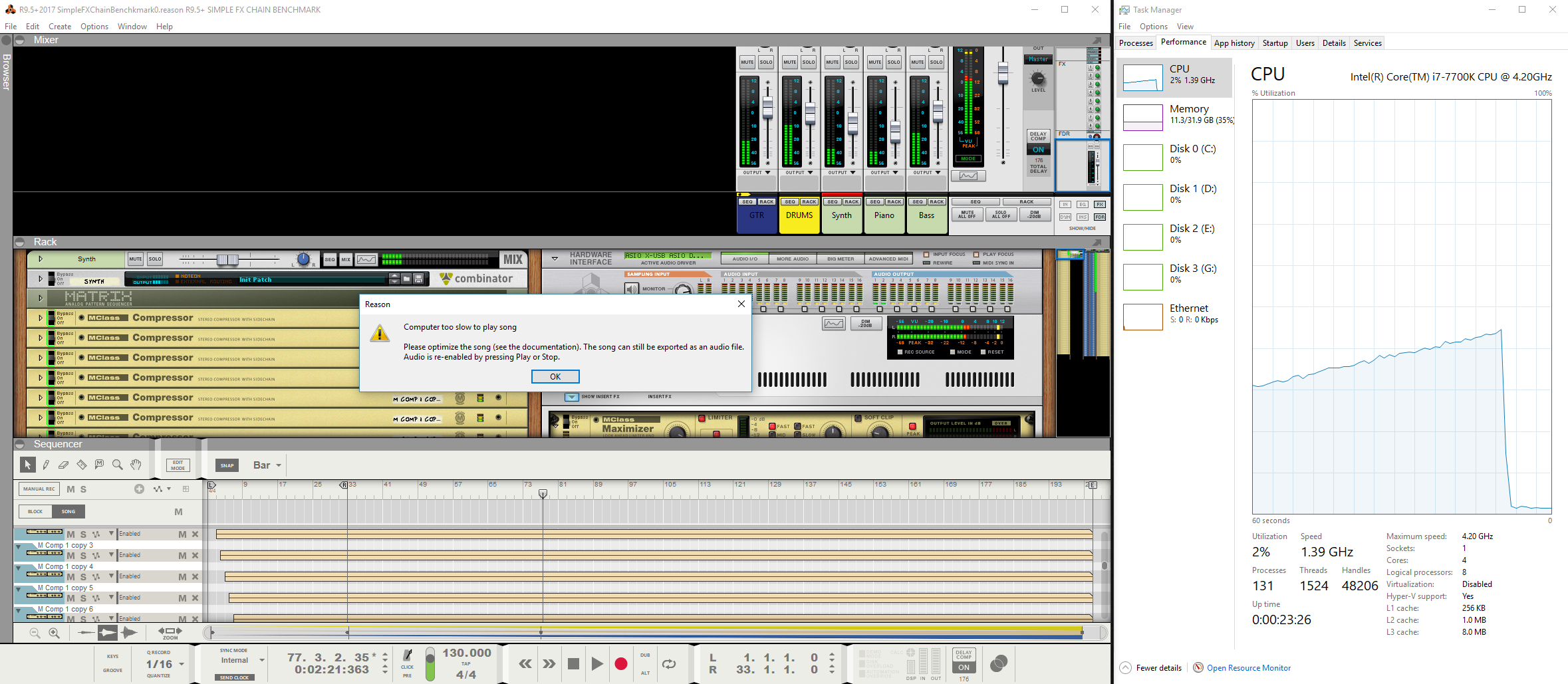Click the Synth mix channel pan knob

(x=303, y=259)
